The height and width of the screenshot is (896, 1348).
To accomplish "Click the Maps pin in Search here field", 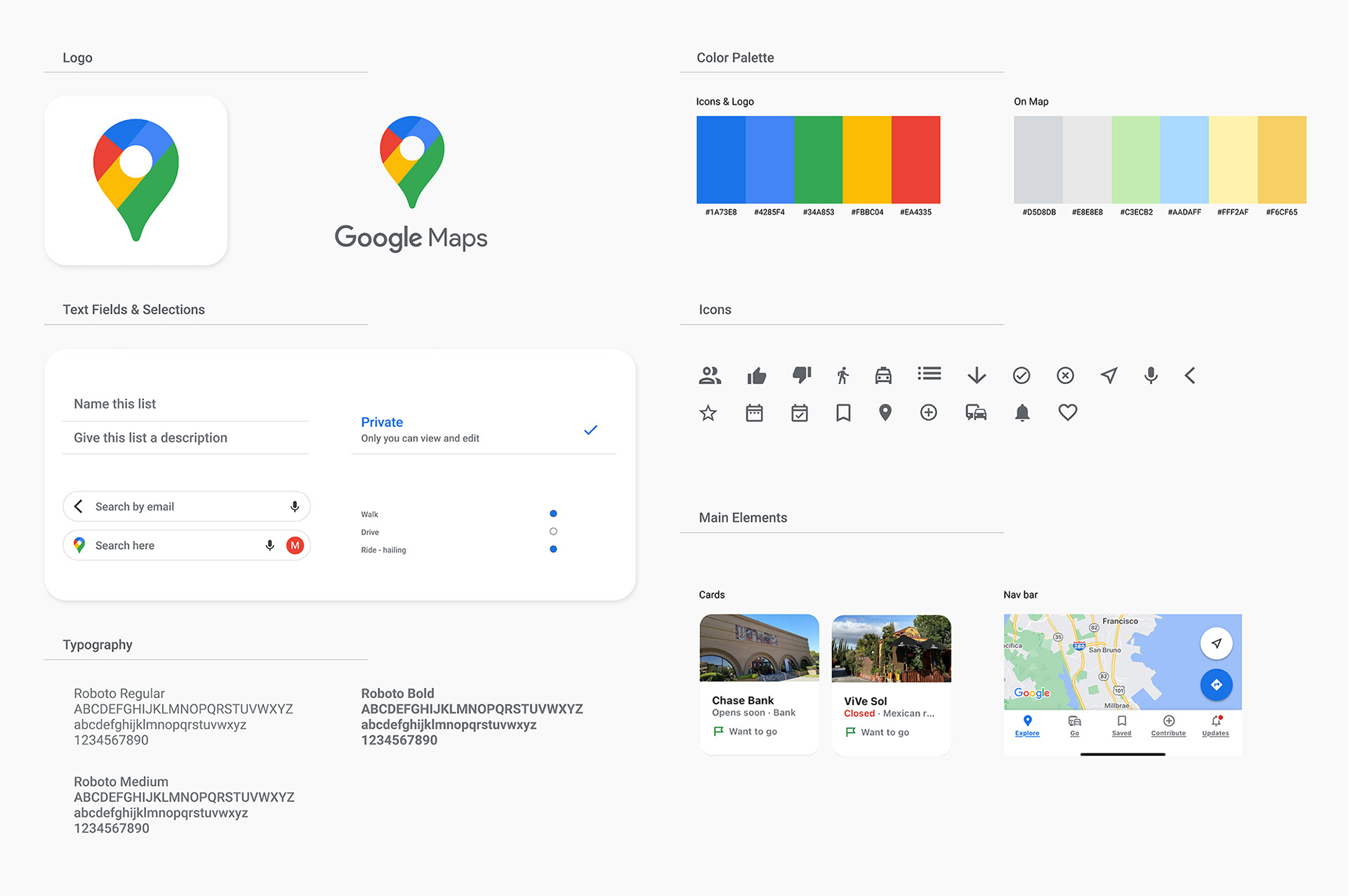I will [79, 546].
